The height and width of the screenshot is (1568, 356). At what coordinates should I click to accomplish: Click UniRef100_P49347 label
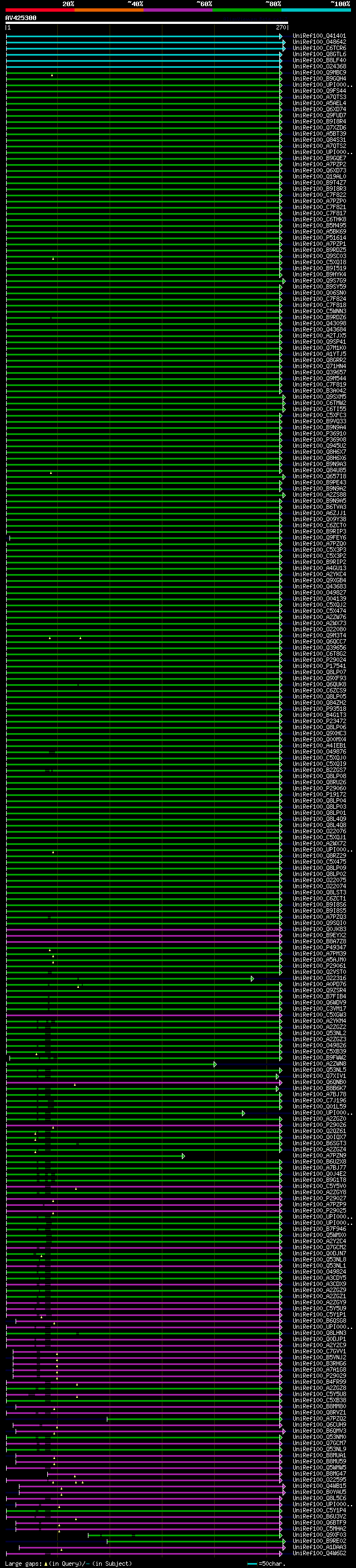click(x=319, y=947)
